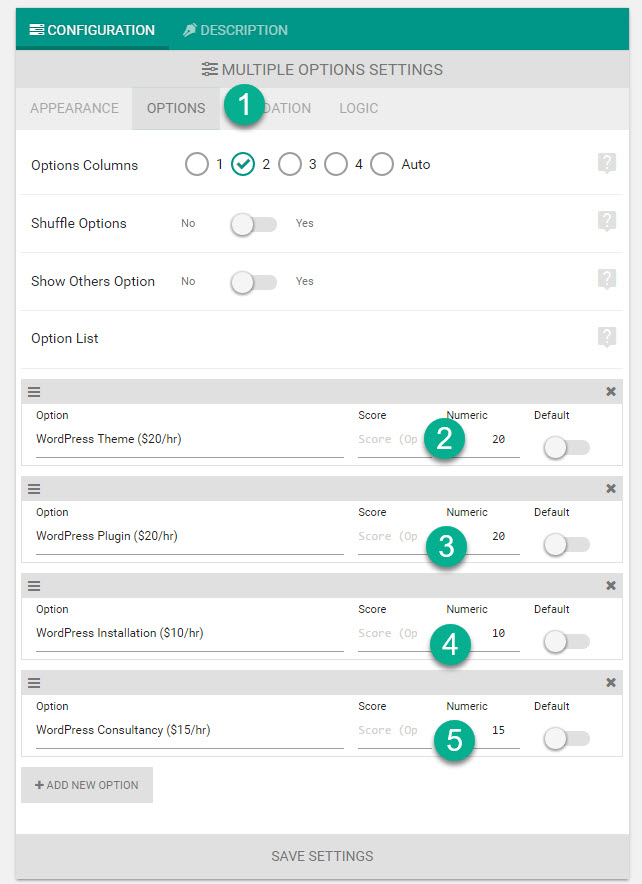Select 2 columns radio button
The image size is (642, 884).
coord(243,165)
